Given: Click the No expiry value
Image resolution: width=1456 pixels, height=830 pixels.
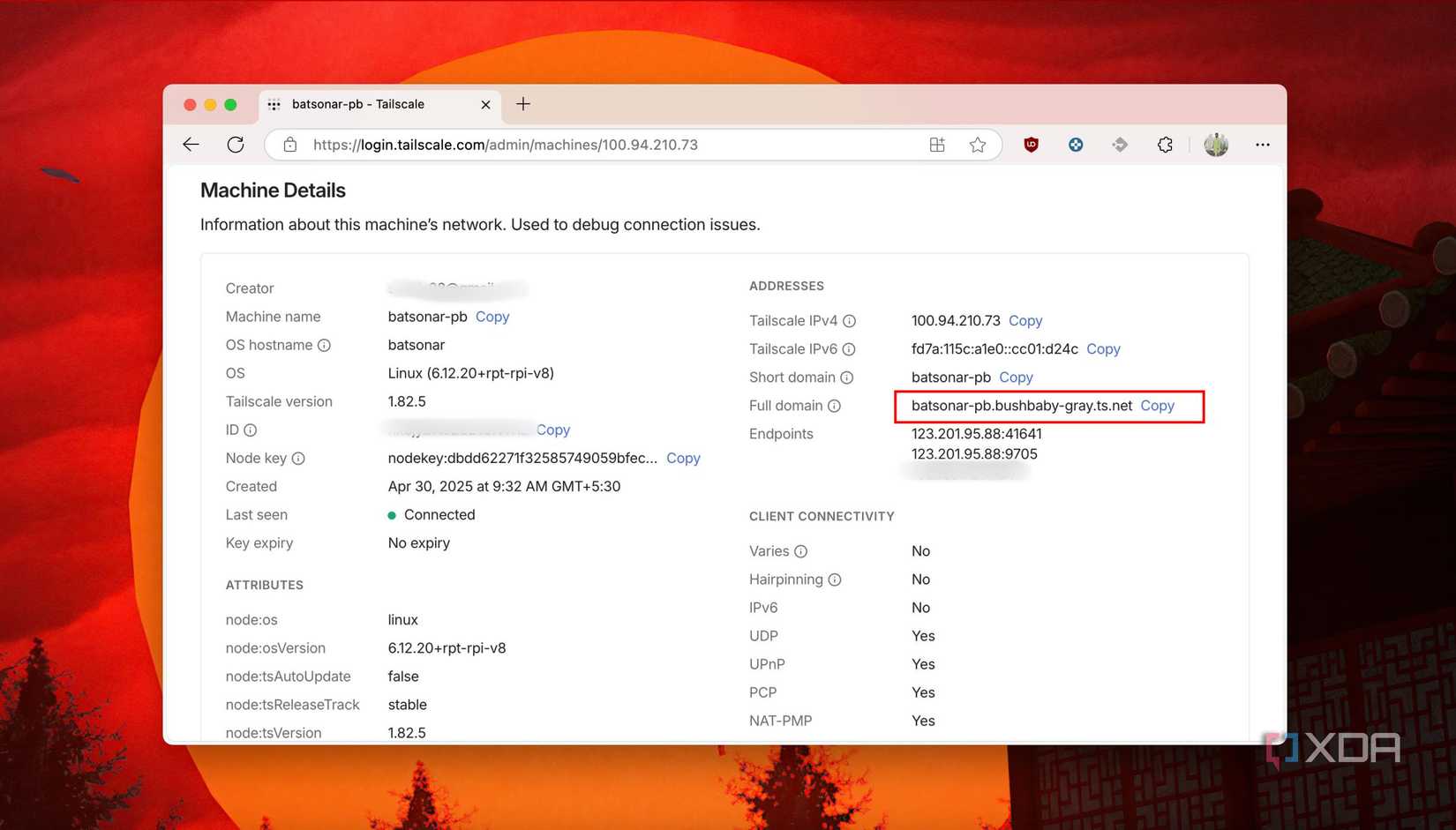Looking at the screenshot, I should [419, 543].
